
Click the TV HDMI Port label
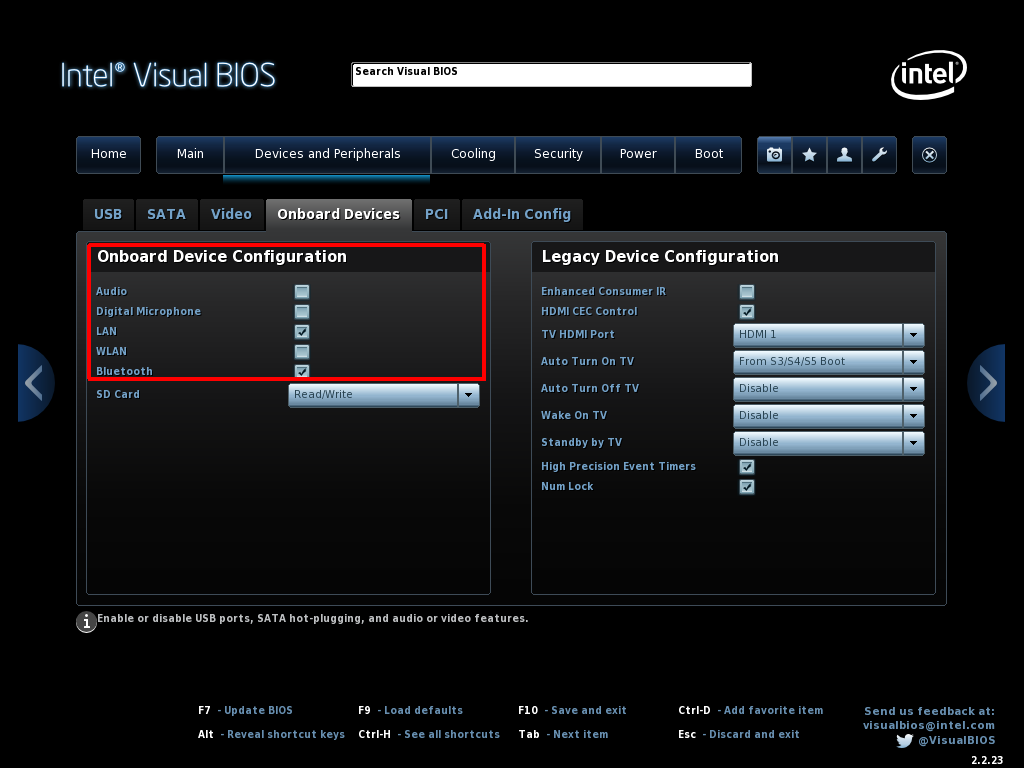578,334
